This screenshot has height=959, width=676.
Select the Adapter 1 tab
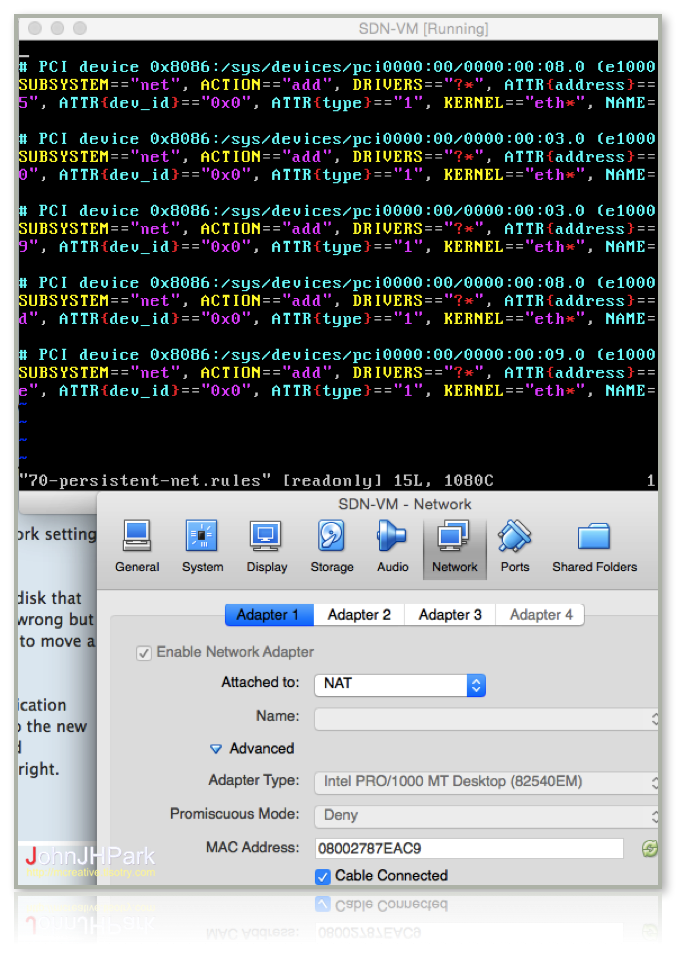point(269,615)
